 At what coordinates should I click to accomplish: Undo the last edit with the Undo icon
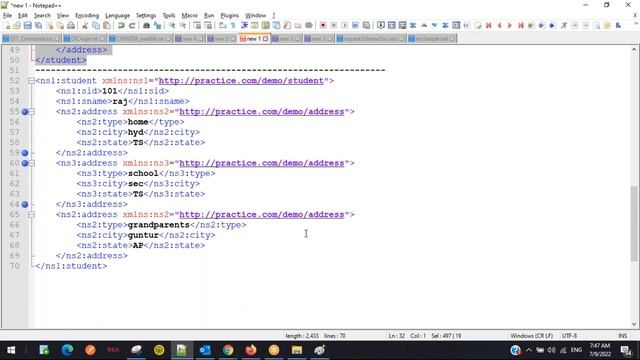121,25
